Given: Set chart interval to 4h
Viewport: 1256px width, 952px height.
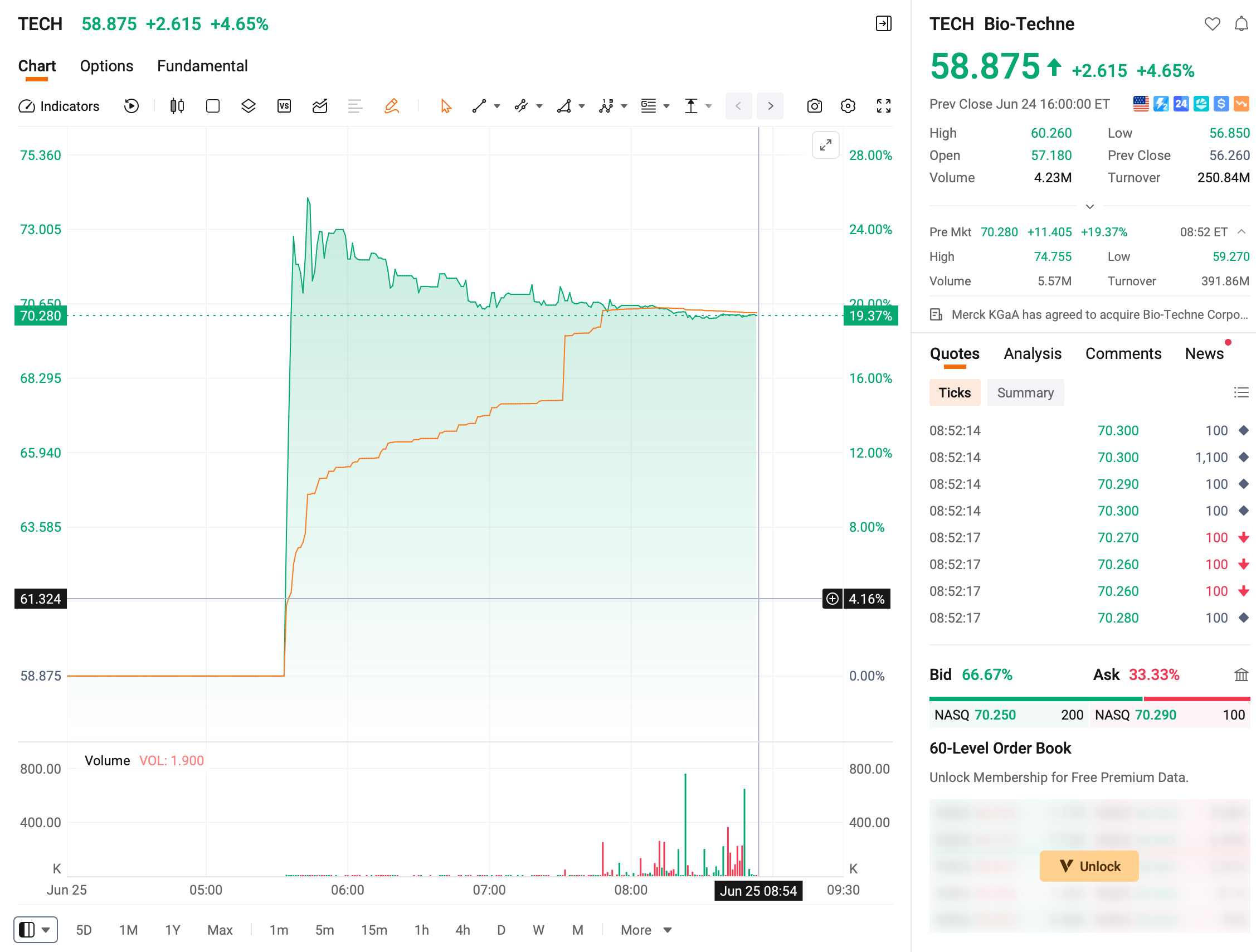Looking at the screenshot, I should point(463,930).
